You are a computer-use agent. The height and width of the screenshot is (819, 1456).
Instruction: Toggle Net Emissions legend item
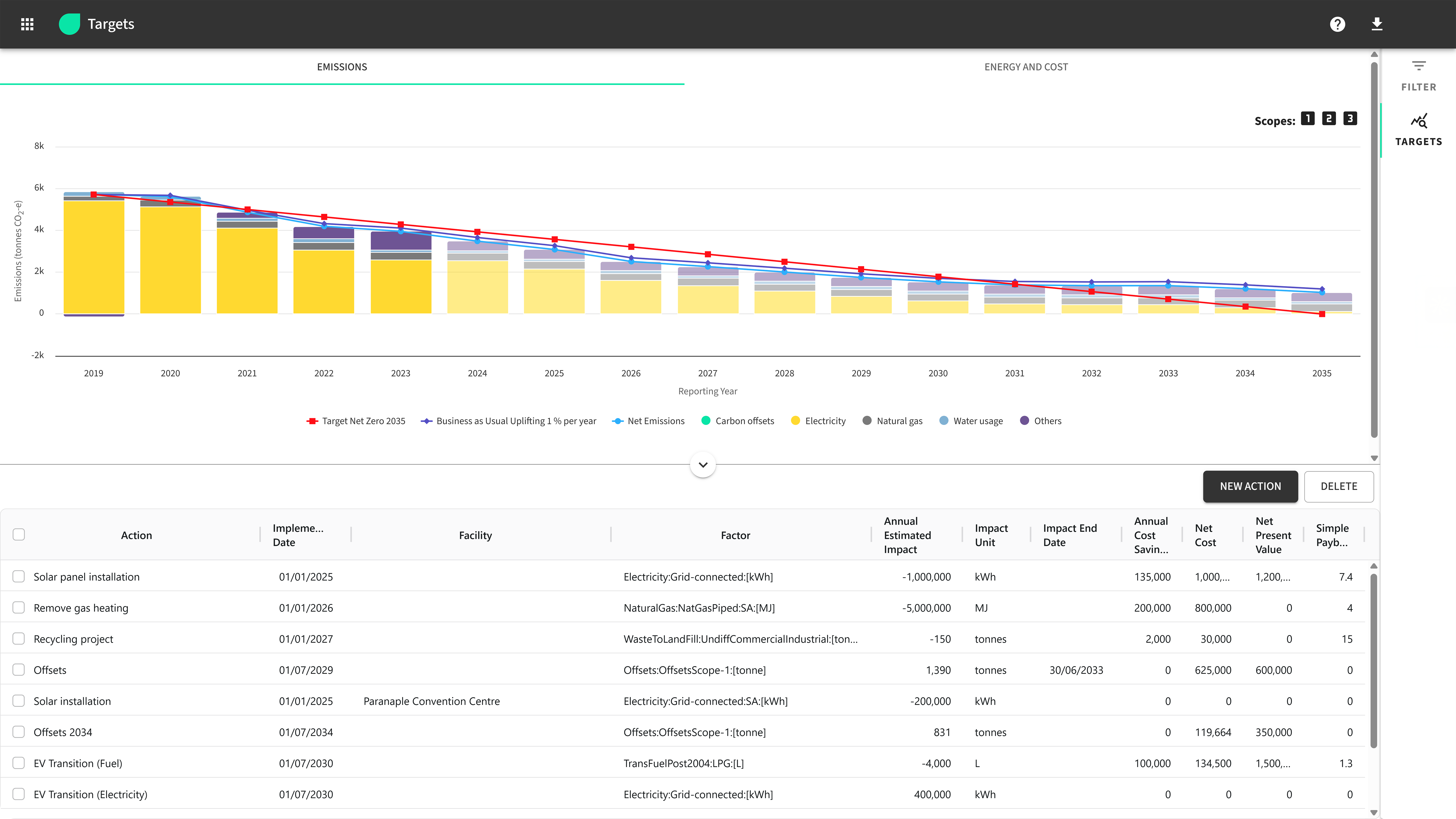tap(648, 421)
